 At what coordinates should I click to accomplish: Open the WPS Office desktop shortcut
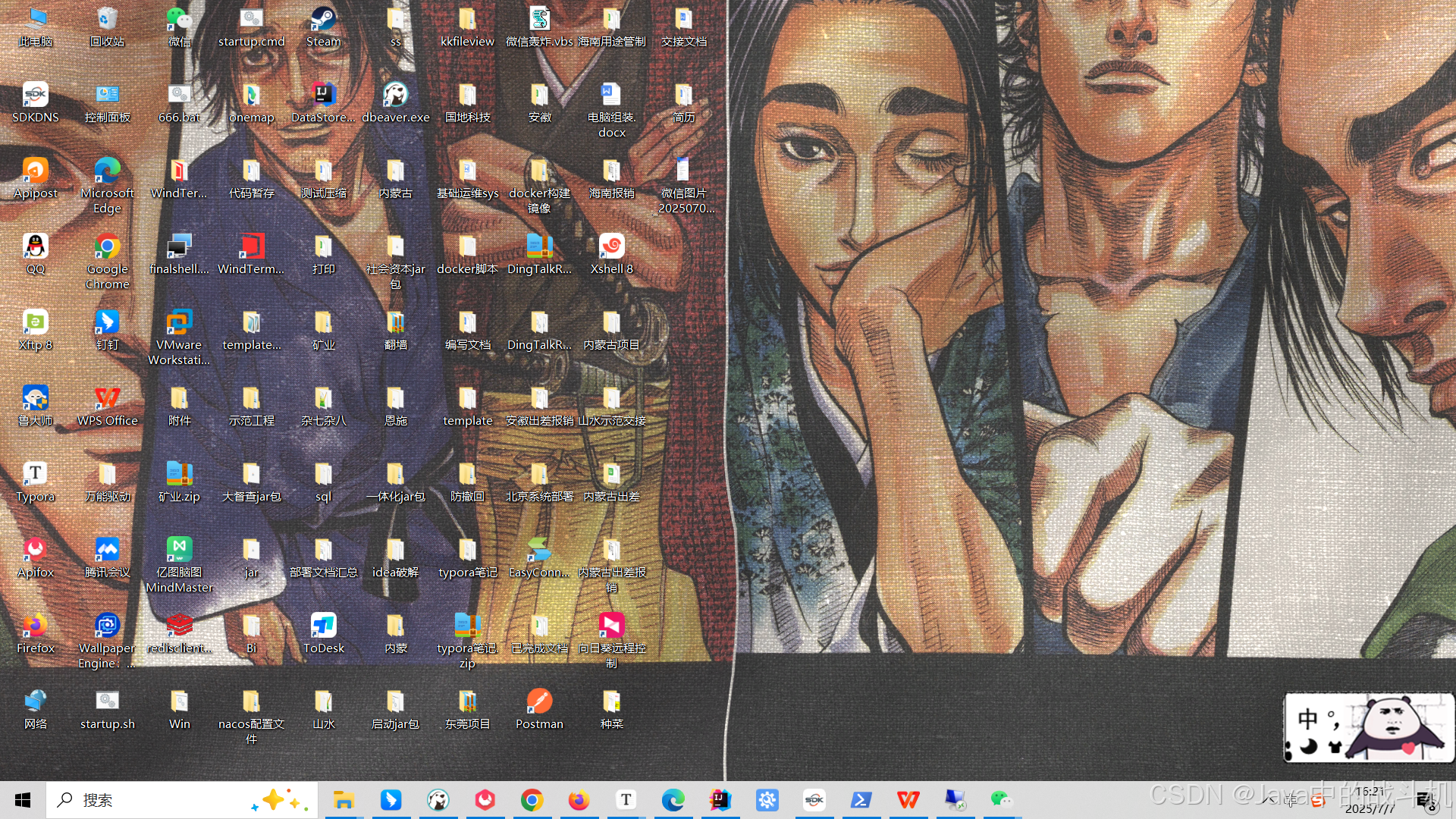(107, 399)
